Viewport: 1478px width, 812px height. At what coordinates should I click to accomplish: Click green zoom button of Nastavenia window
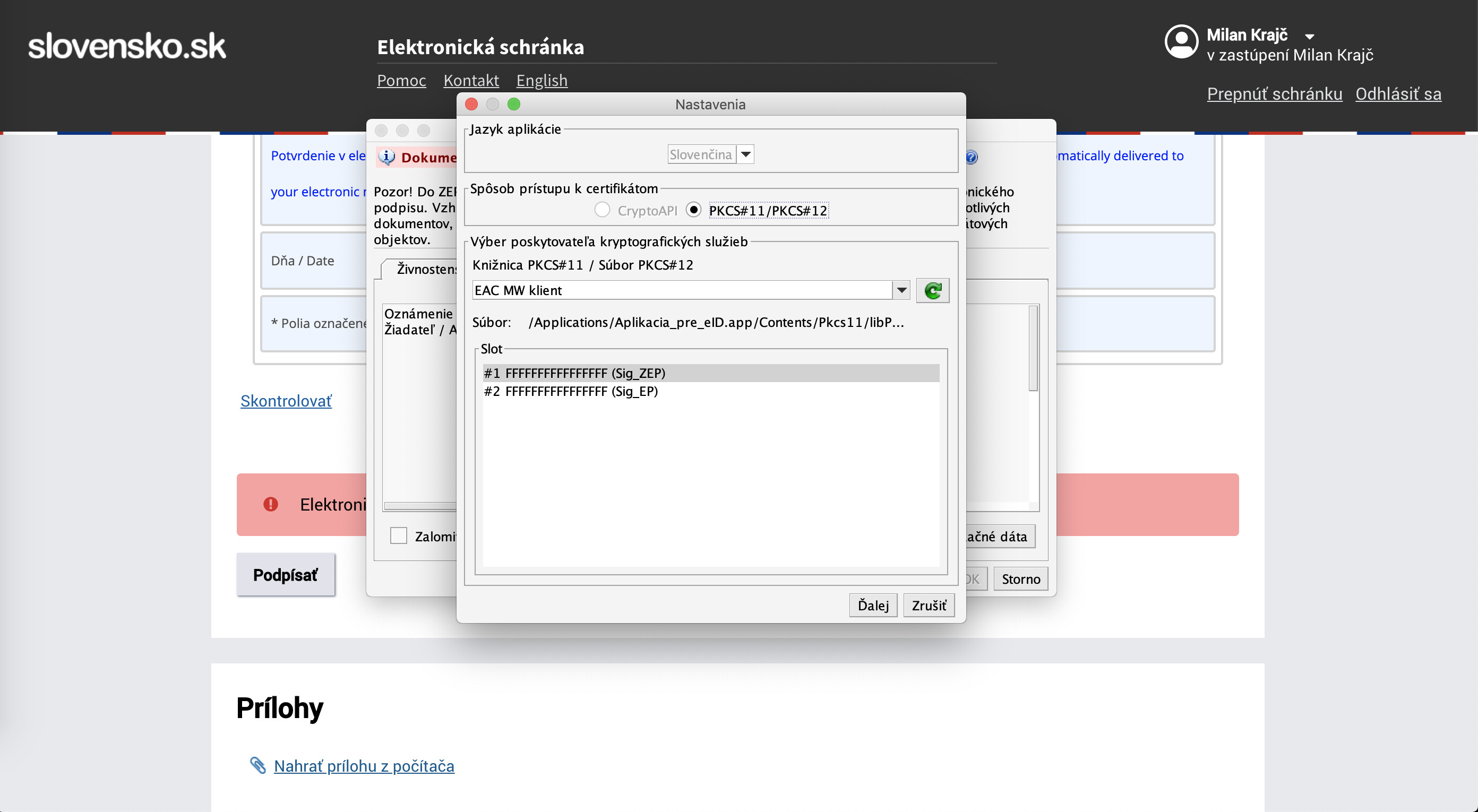click(514, 105)
